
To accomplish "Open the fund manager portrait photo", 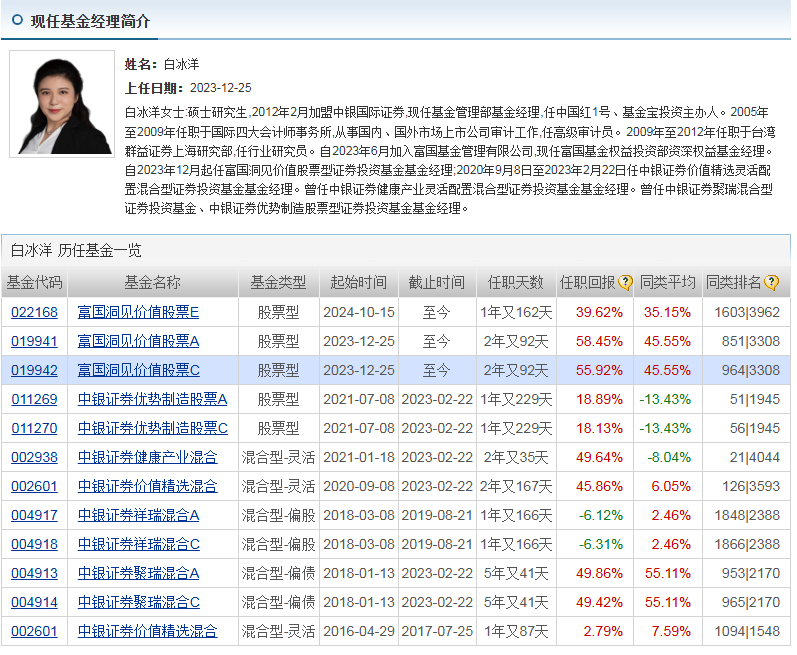I will coord(62,104).
